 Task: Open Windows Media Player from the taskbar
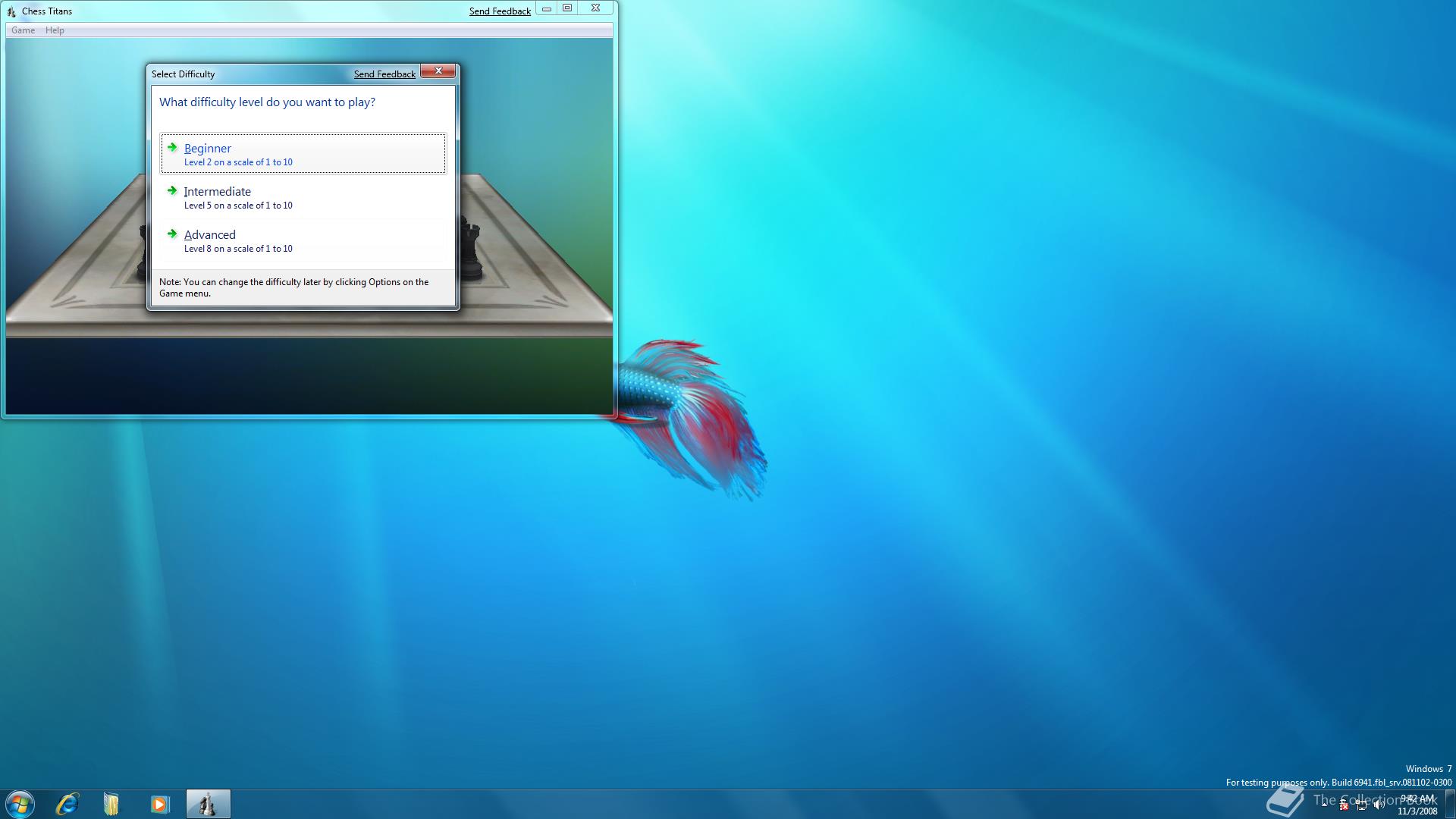159,804
